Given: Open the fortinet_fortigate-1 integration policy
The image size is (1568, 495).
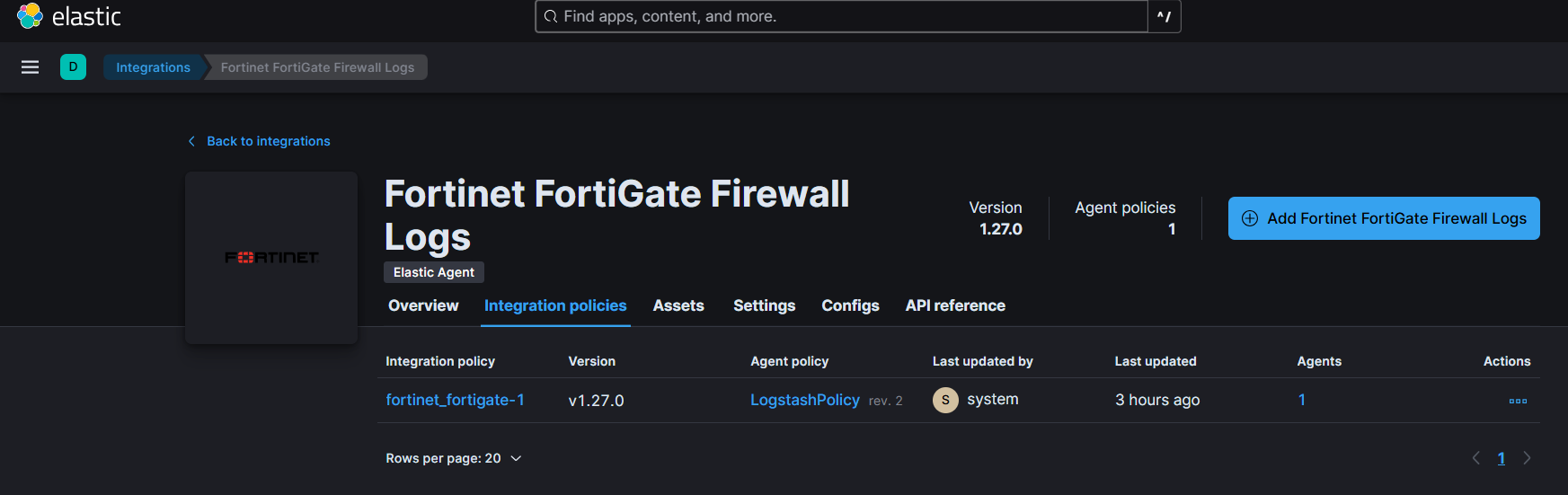Looking at the screenshot, I should (455, 400).
